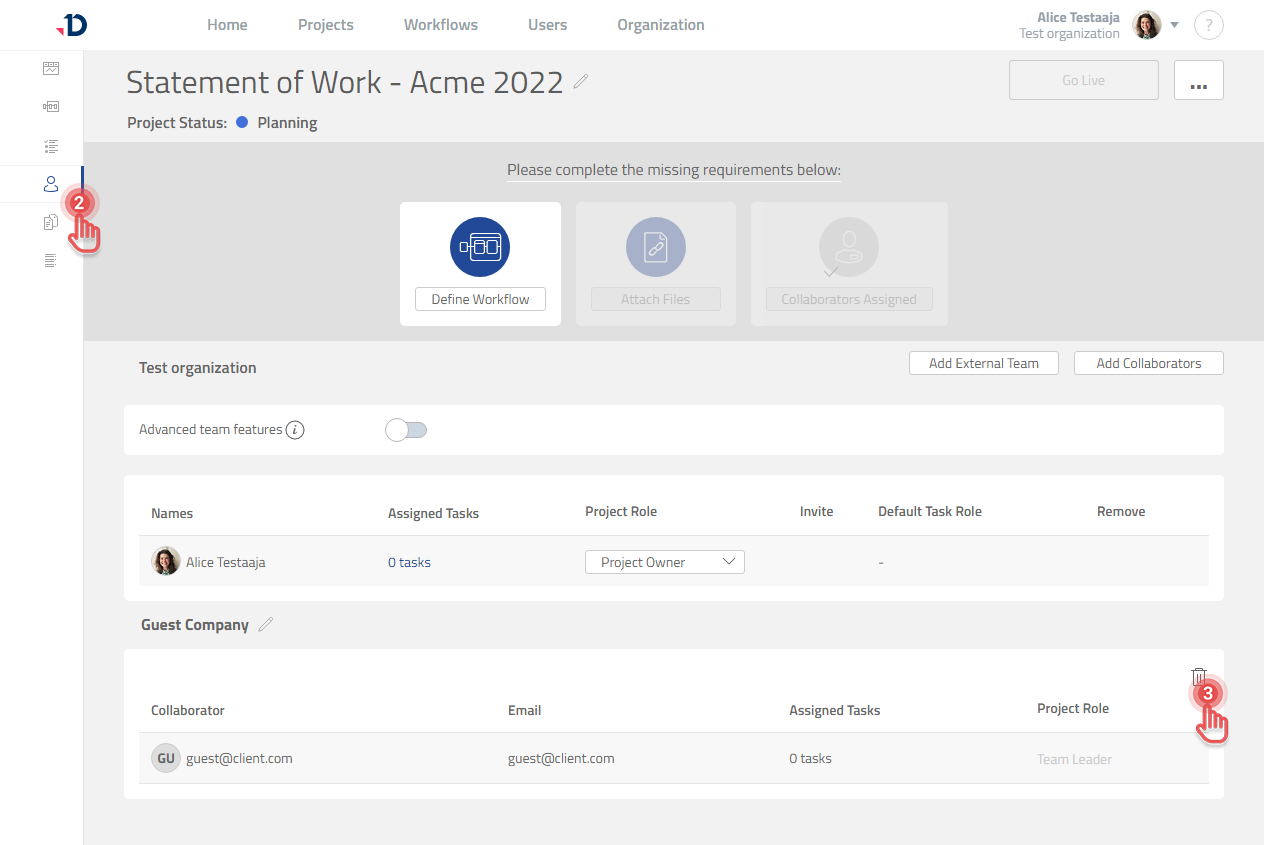Click the Define Workflow button
Image resolution: width=1264 pixels, height=845 pixels.
click(x=480, y=299)
